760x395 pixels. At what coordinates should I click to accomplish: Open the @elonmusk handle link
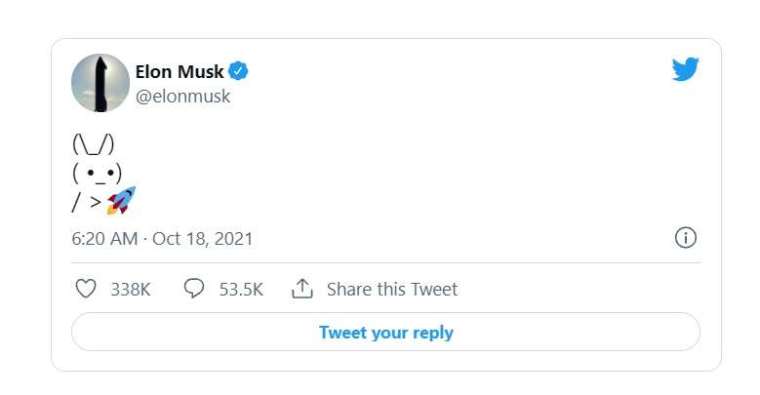click(183, 96)
